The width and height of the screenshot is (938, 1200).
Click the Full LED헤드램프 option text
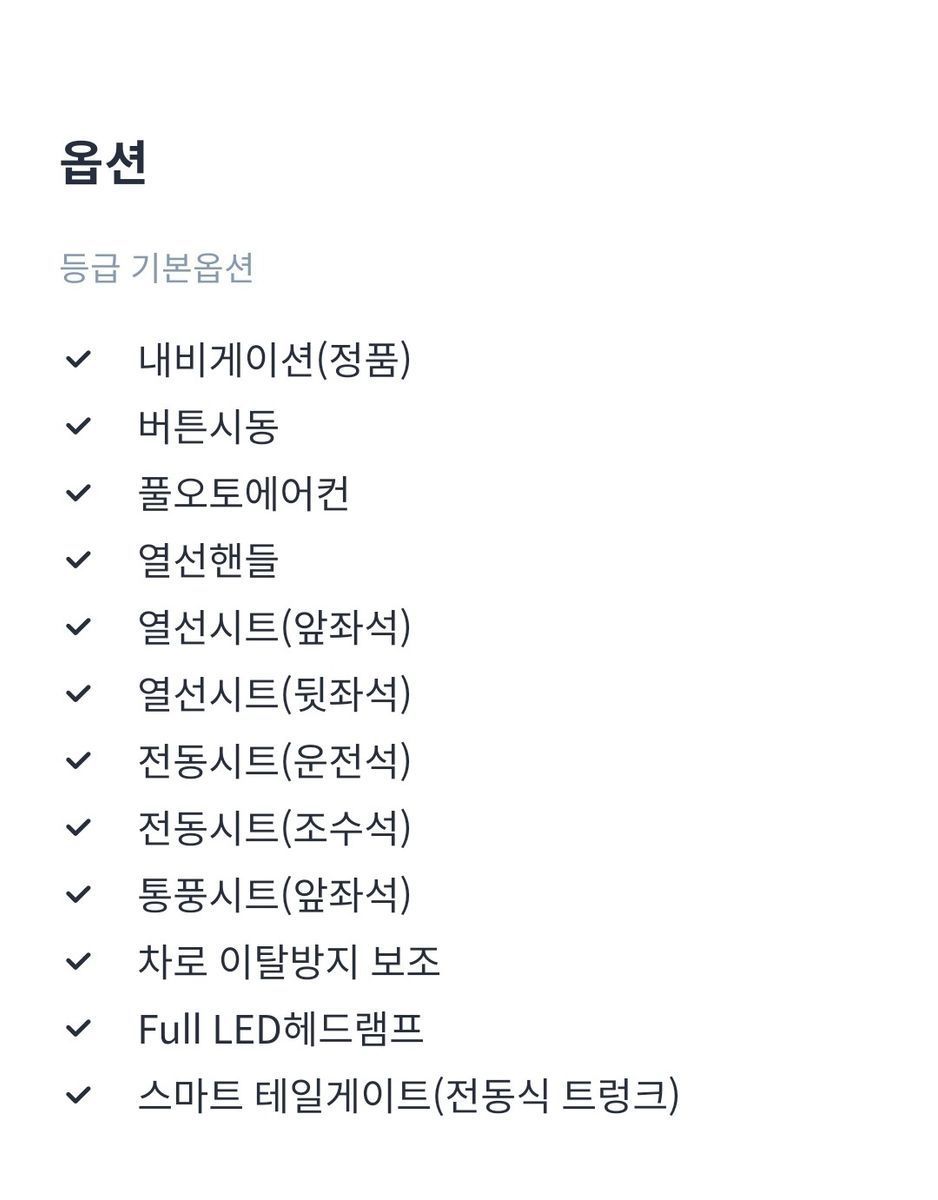281,1029
